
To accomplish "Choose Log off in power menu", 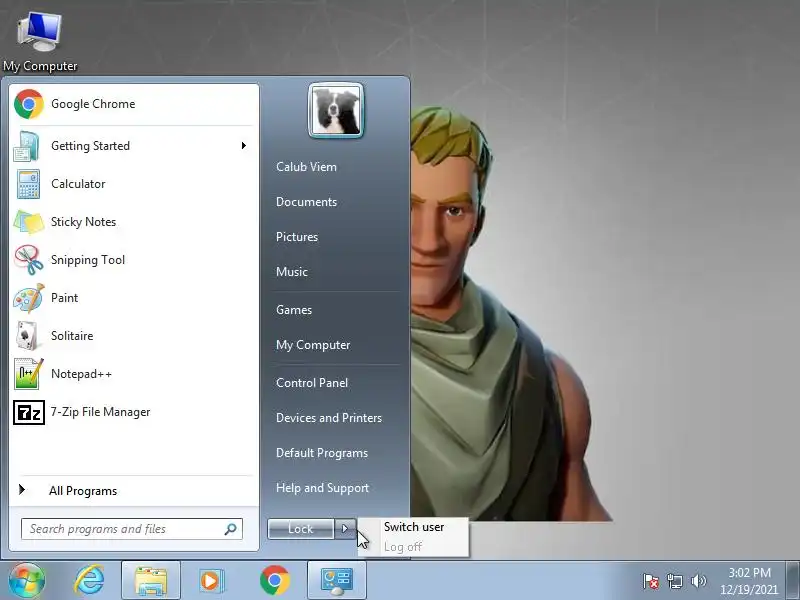I will (x=403, y=547).
